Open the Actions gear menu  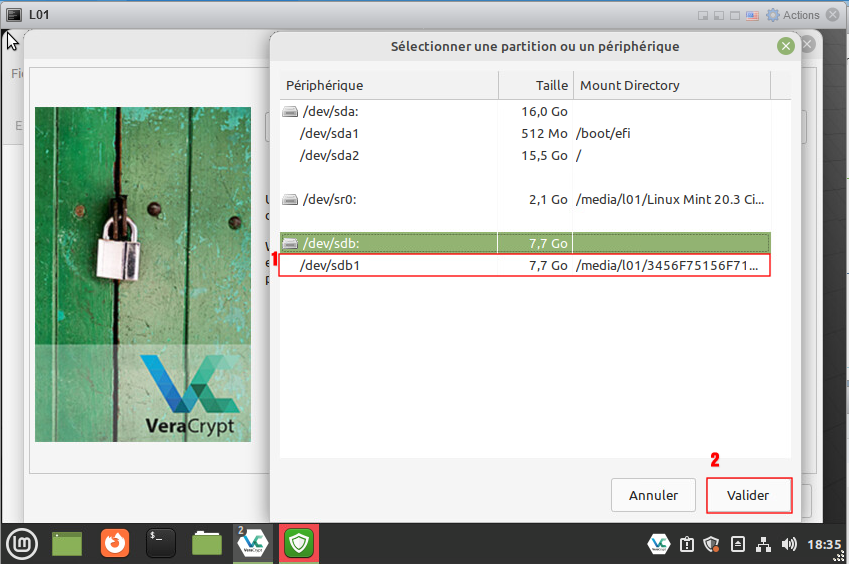793,15
